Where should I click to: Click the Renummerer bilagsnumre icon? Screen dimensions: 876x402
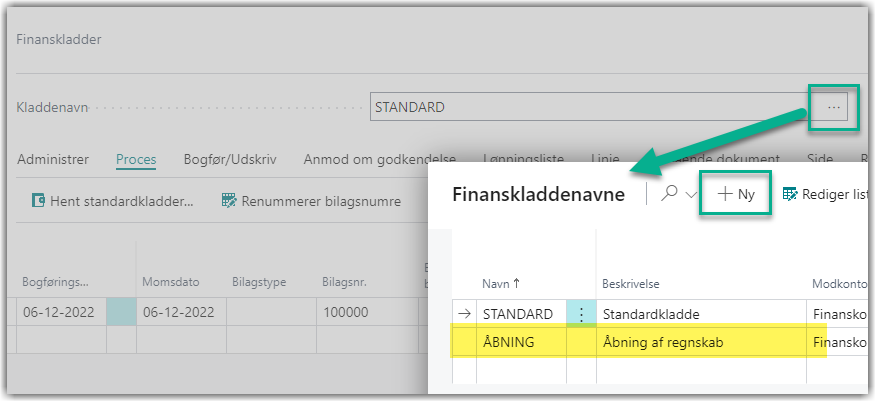(229, 201)
